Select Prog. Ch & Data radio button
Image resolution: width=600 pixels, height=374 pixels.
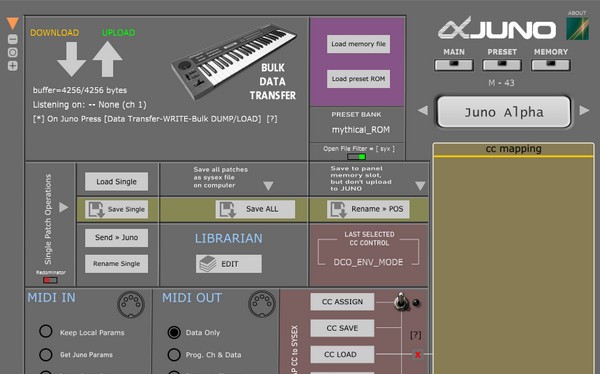coord(174,354)
